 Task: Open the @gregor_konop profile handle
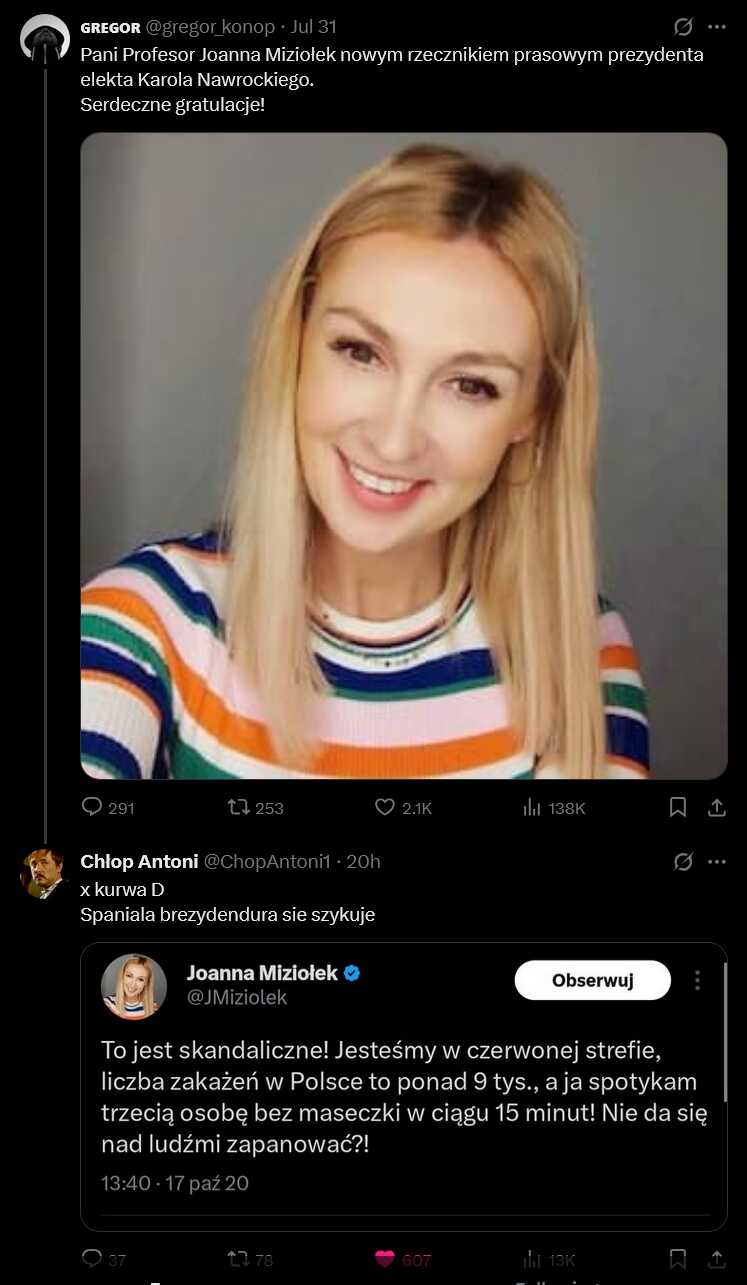210,27
